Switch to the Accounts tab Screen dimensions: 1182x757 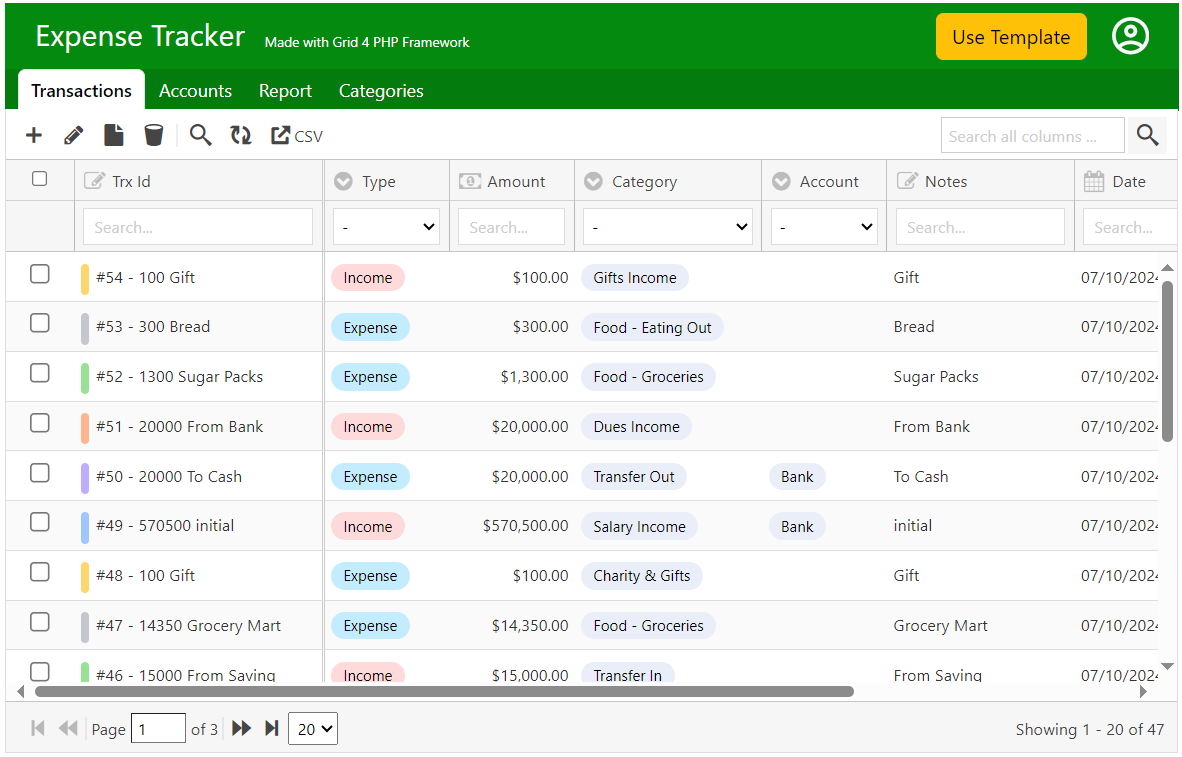coord(195,91)
